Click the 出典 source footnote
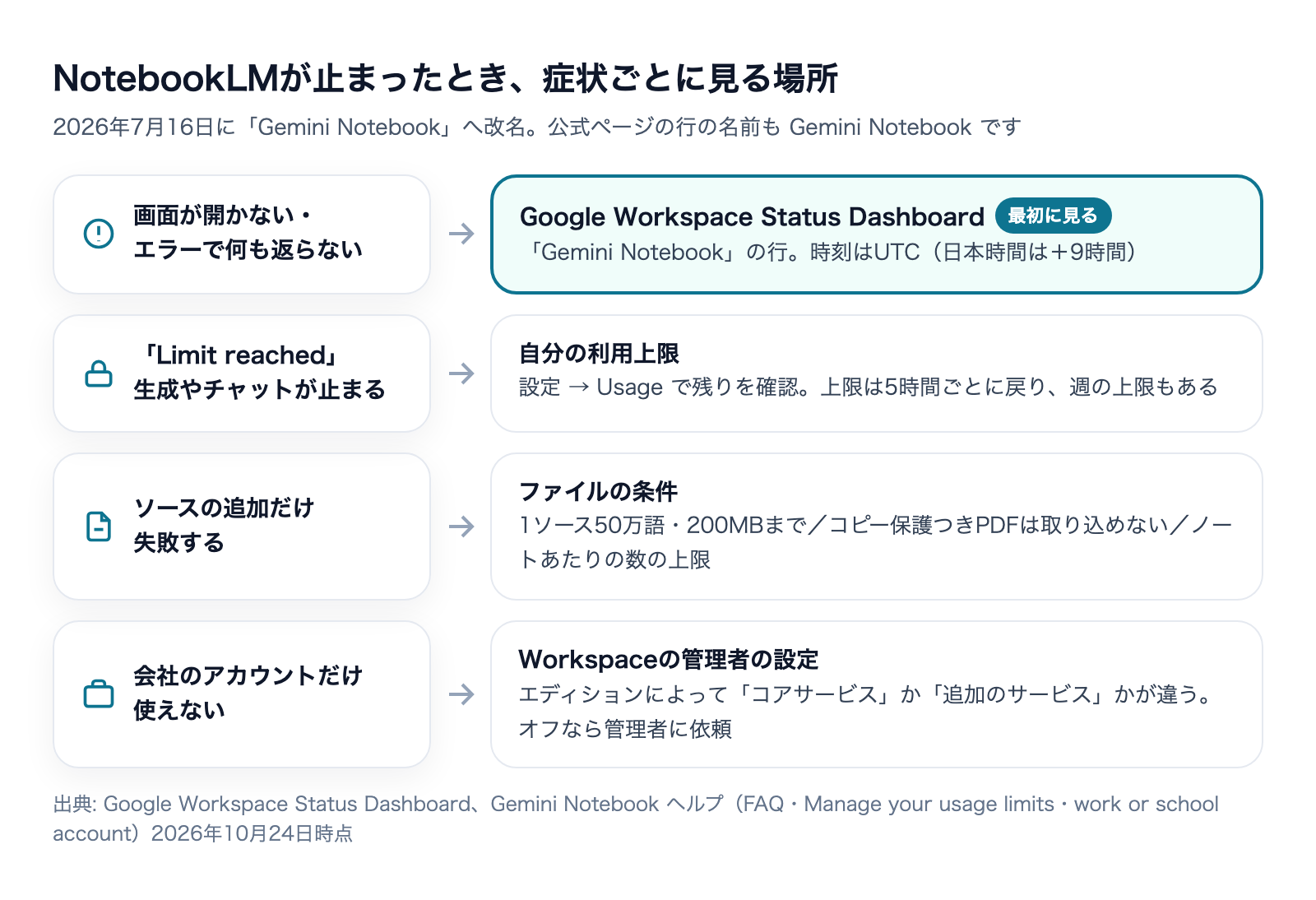The width and height of the screenshot is (1316, 900). 636,819
